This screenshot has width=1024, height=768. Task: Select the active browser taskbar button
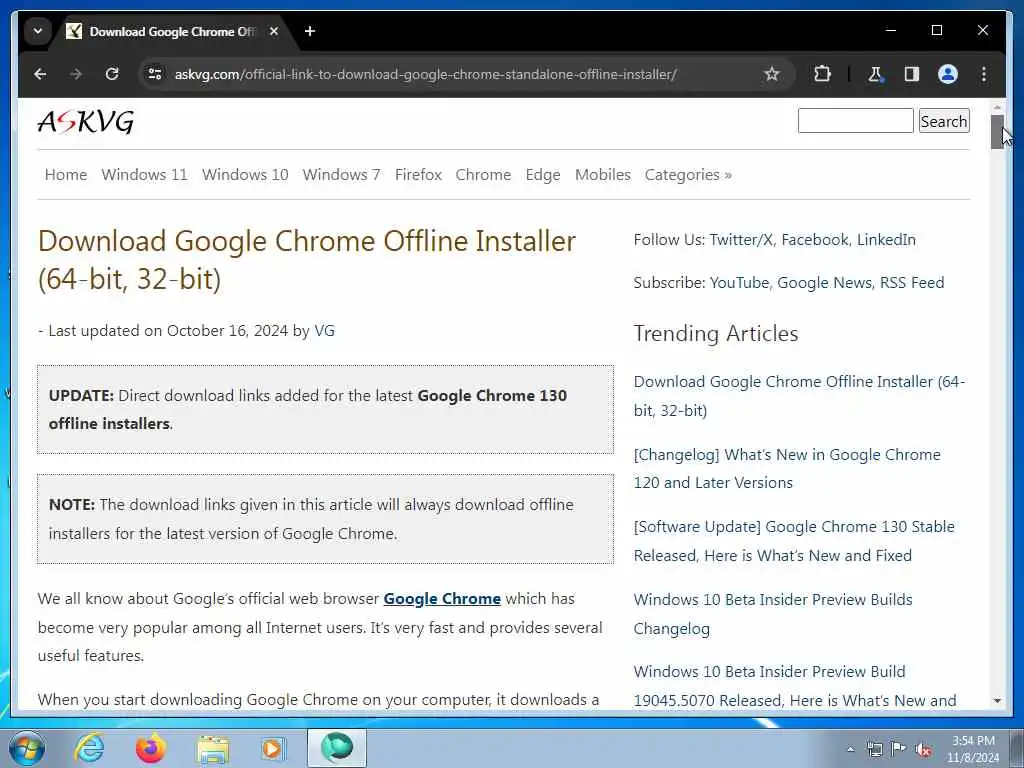337,748
